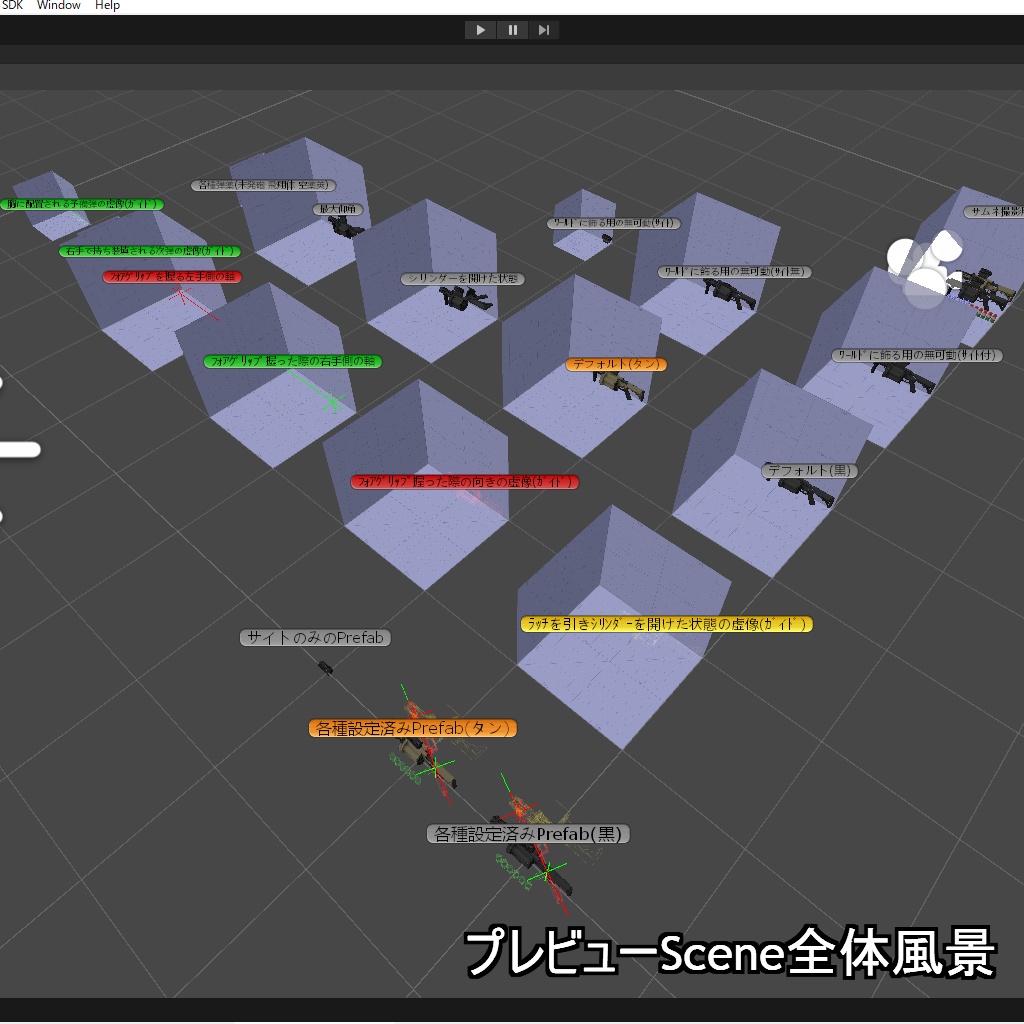This screenshot has width=1024, height=1024.
Task: Open the SDK menu
Action: [x=12, y=5]
